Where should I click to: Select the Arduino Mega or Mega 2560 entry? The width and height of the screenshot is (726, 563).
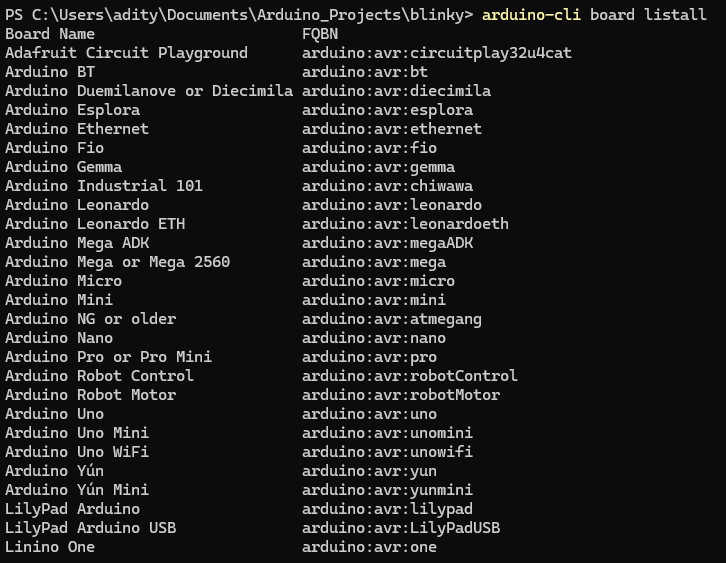[x=118, y=262]
